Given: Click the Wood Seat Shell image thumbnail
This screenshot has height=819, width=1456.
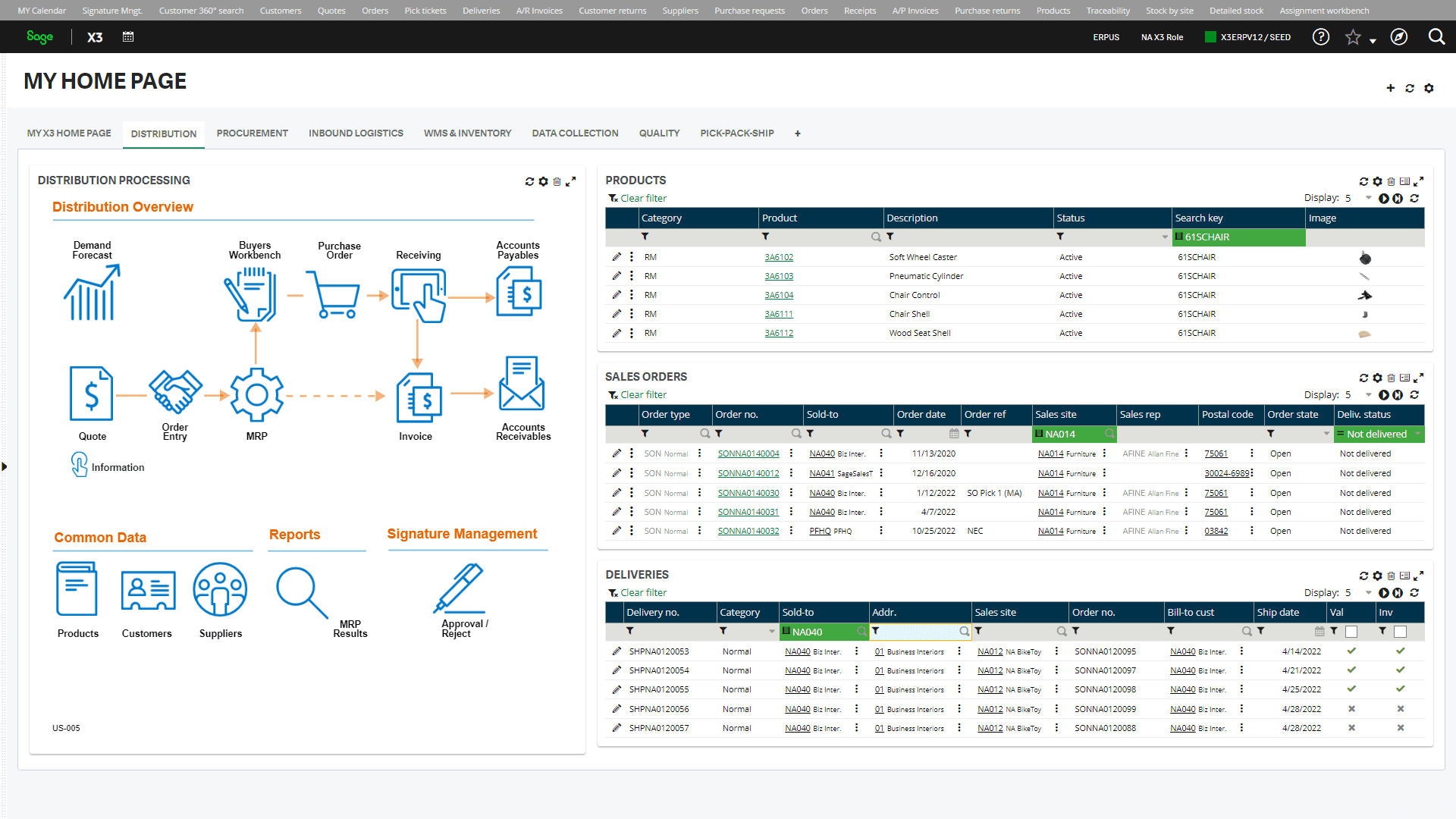Looking at the screenshot, I should pyautogui.click(x=1364, y=334).
